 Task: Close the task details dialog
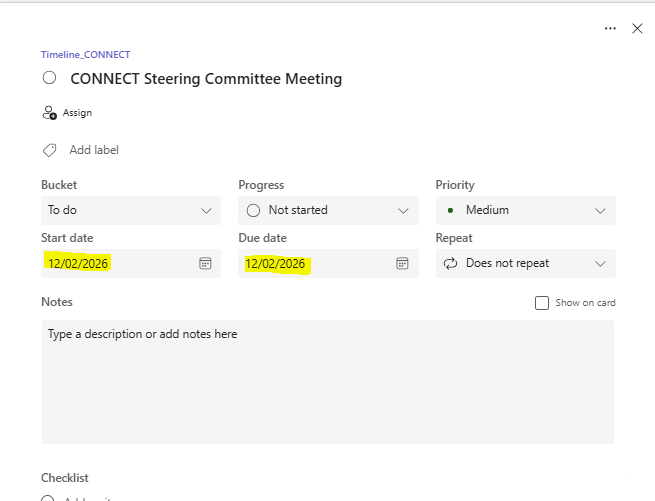point(637,29)
